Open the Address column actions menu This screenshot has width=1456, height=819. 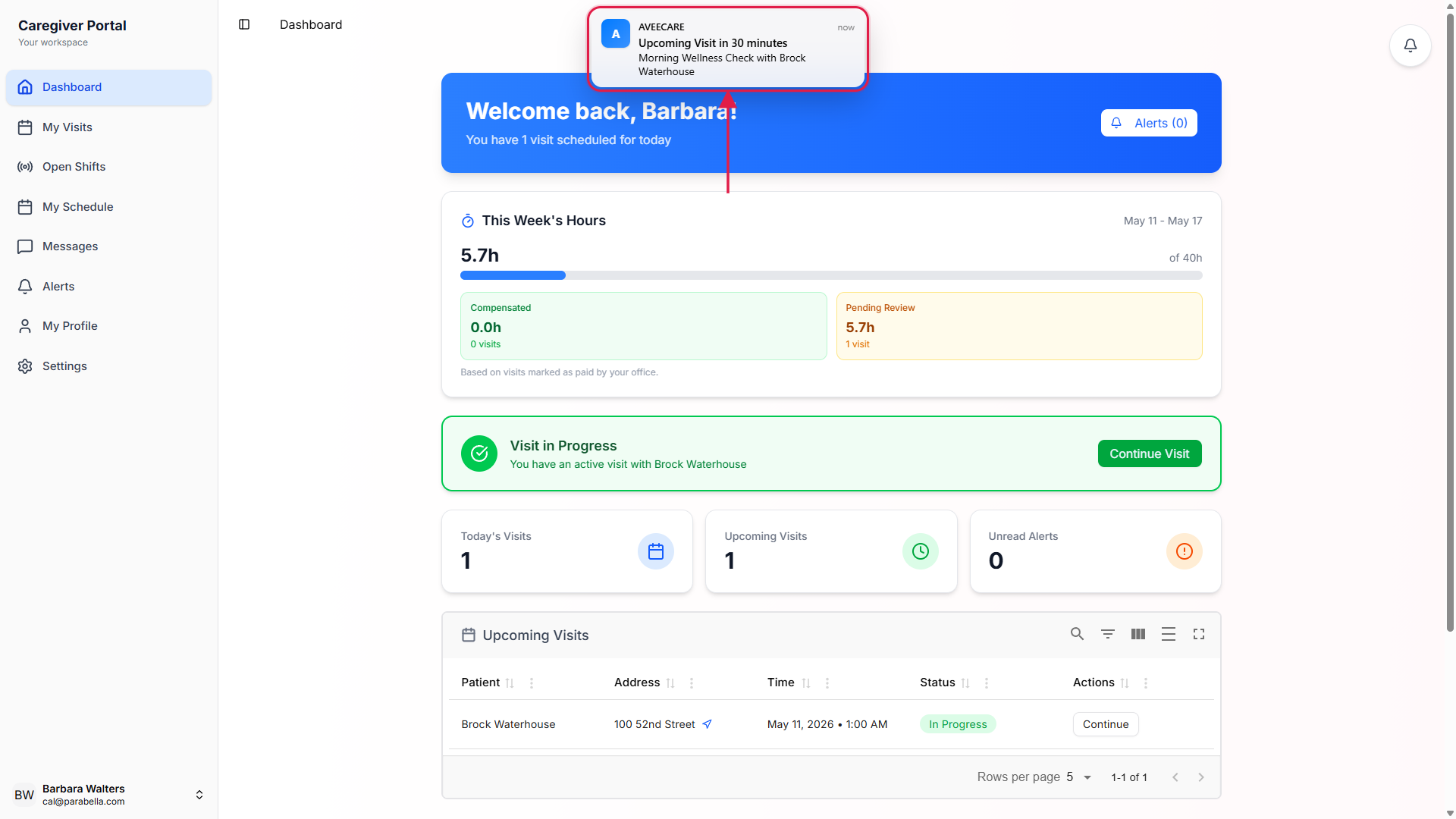(x=692, y=683)
